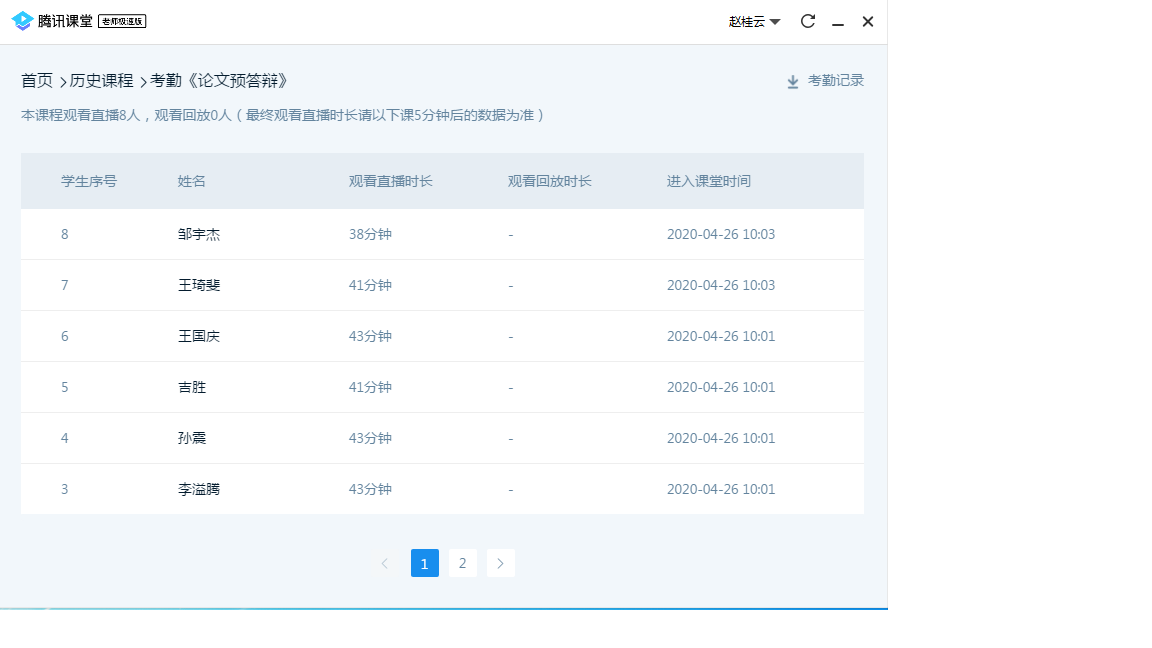Go to 首页 in the breadcrumb

tap(37, 81)
